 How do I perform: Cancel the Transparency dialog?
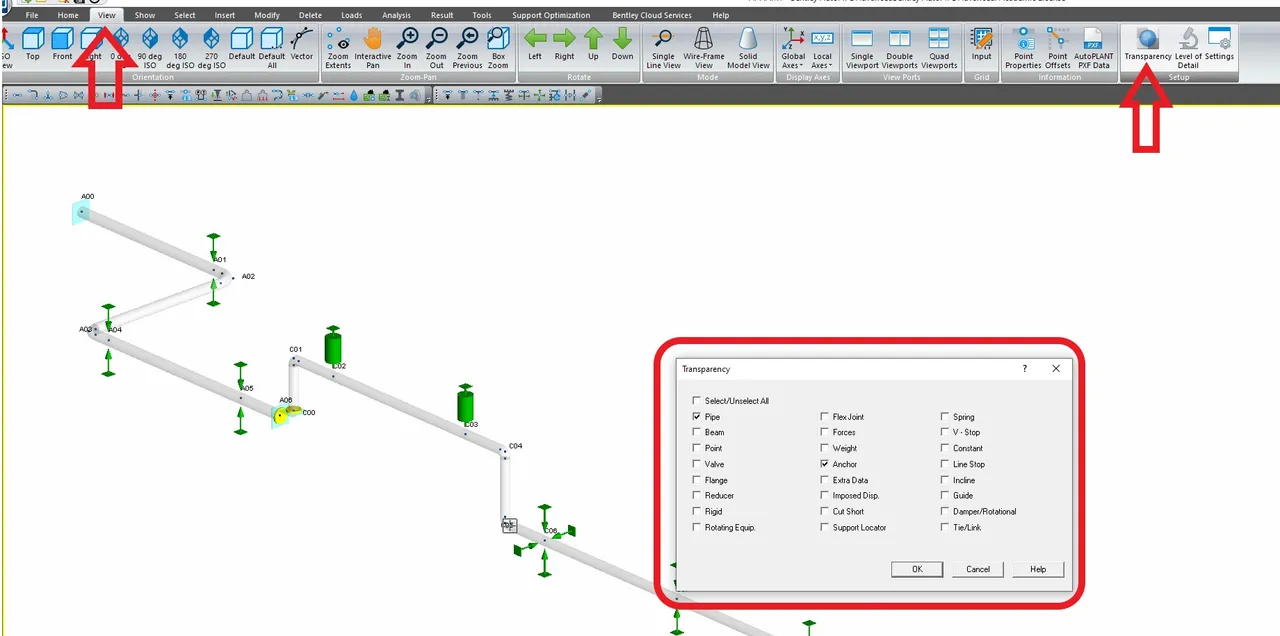(978, 569)
